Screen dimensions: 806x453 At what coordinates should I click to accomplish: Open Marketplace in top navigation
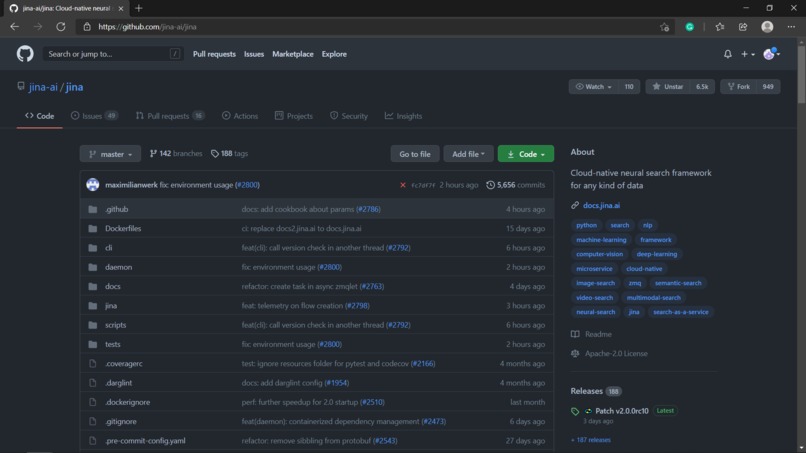pos(292,54)
